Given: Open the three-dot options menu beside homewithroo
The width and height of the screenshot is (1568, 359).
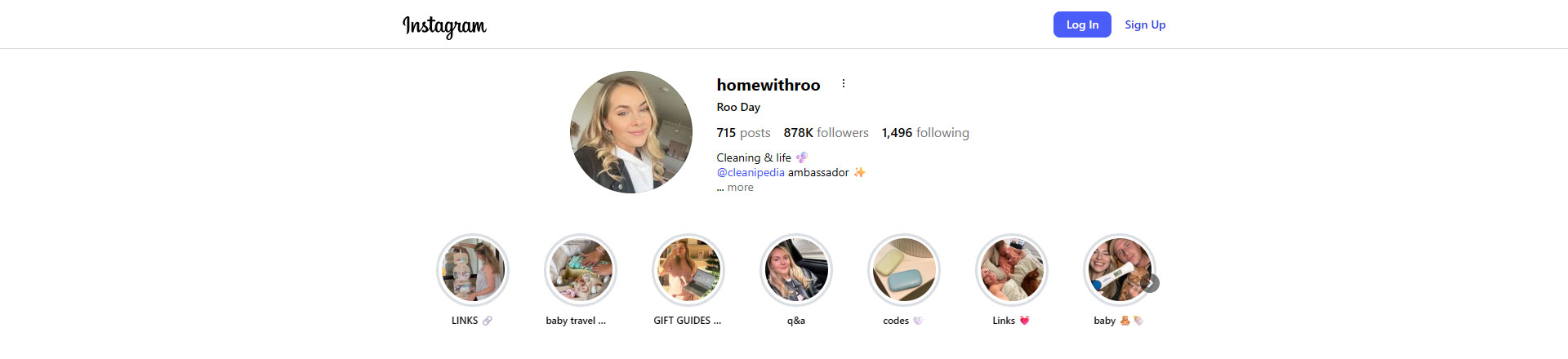Looking at the screenshot, I should (x=844, y=84).
